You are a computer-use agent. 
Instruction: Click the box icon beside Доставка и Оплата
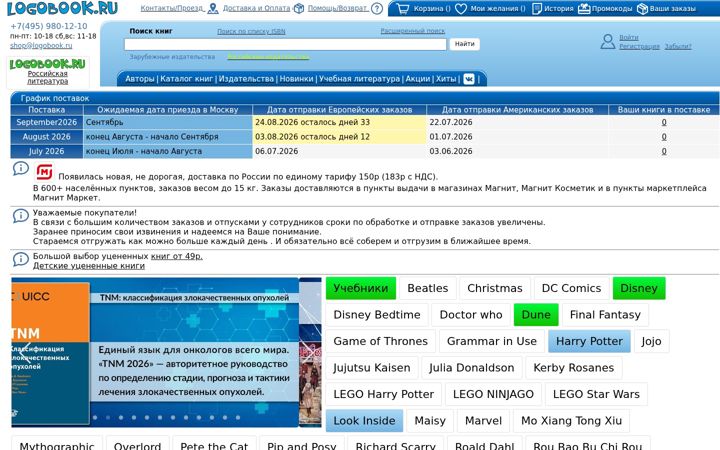point(299,8)
